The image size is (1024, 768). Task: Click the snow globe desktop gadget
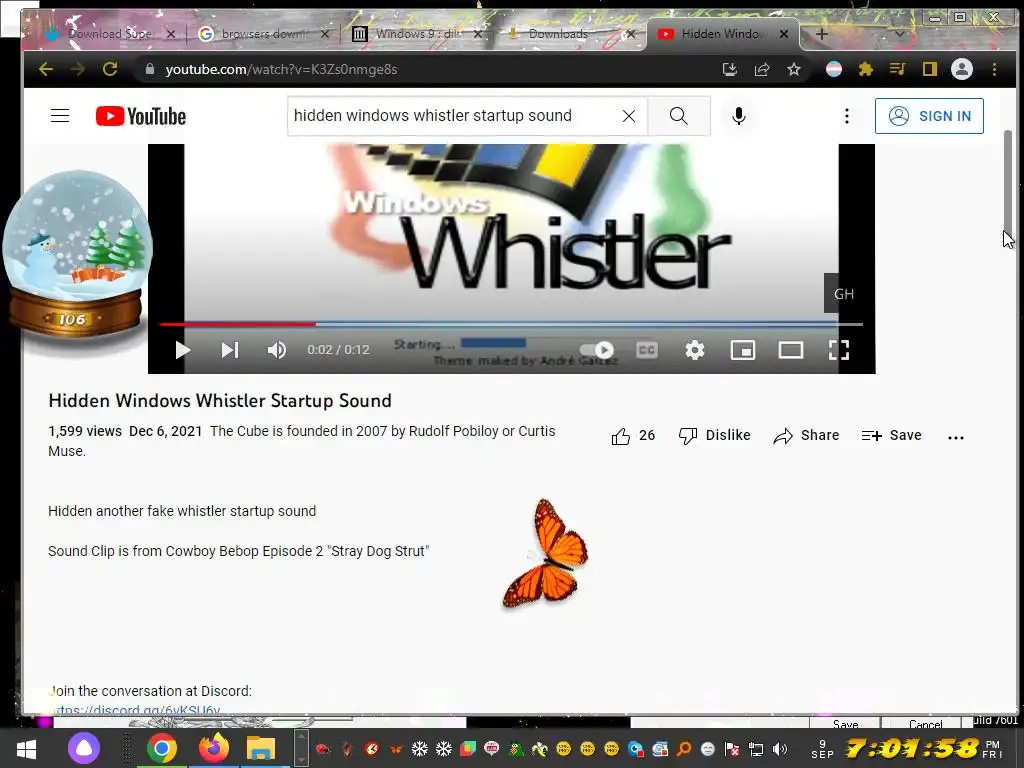click(77, 255)
